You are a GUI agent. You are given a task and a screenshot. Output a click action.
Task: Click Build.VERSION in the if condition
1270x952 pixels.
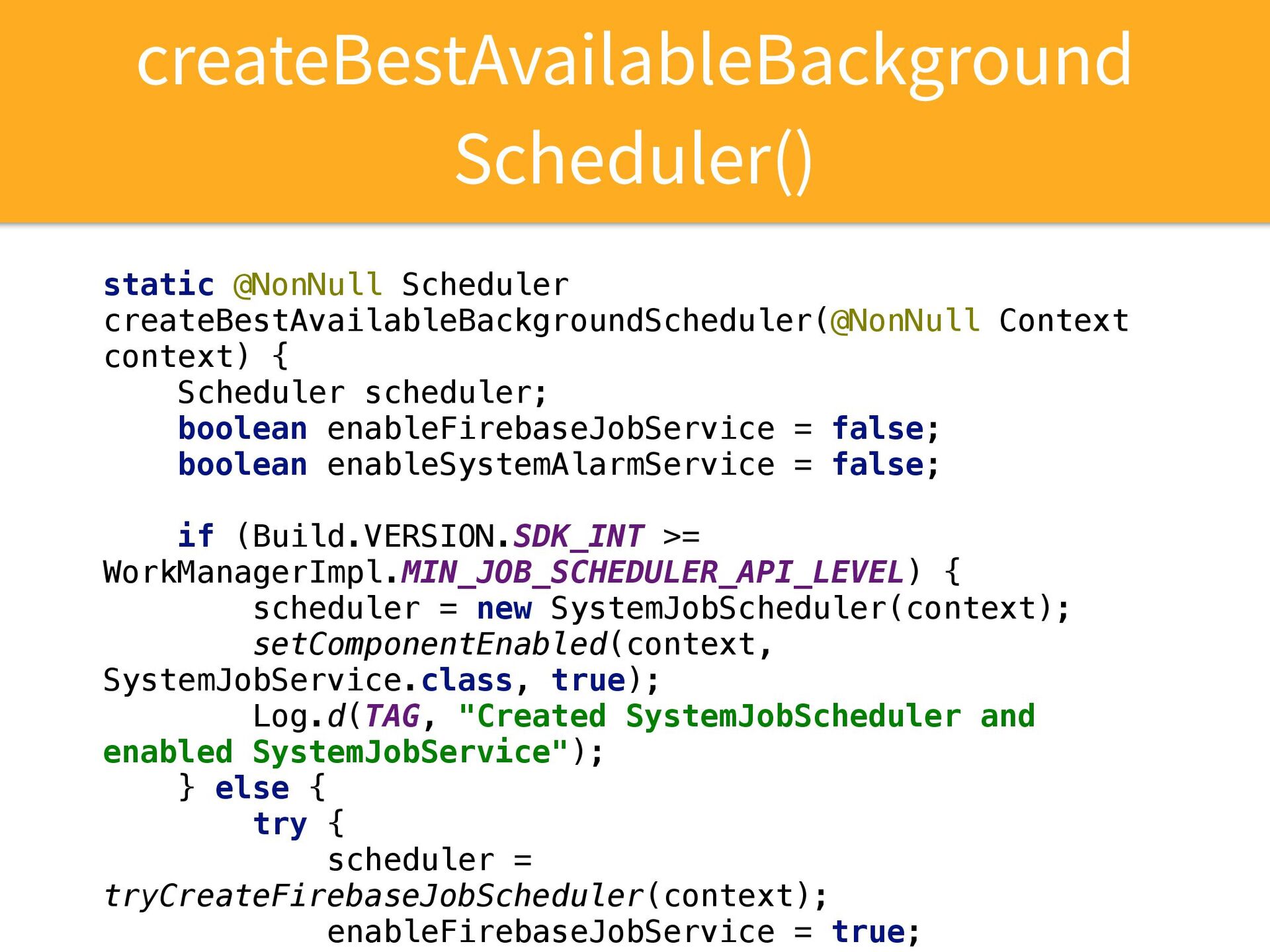pyautogui.click(x=373, y=536)
